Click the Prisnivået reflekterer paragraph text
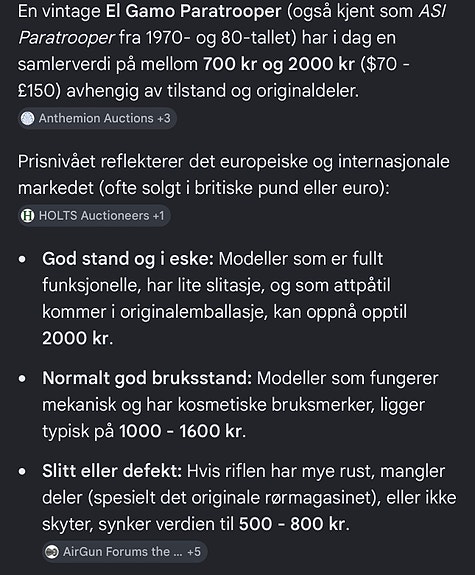Viewport: 475px width, 575px height. (x=234, y=175)
